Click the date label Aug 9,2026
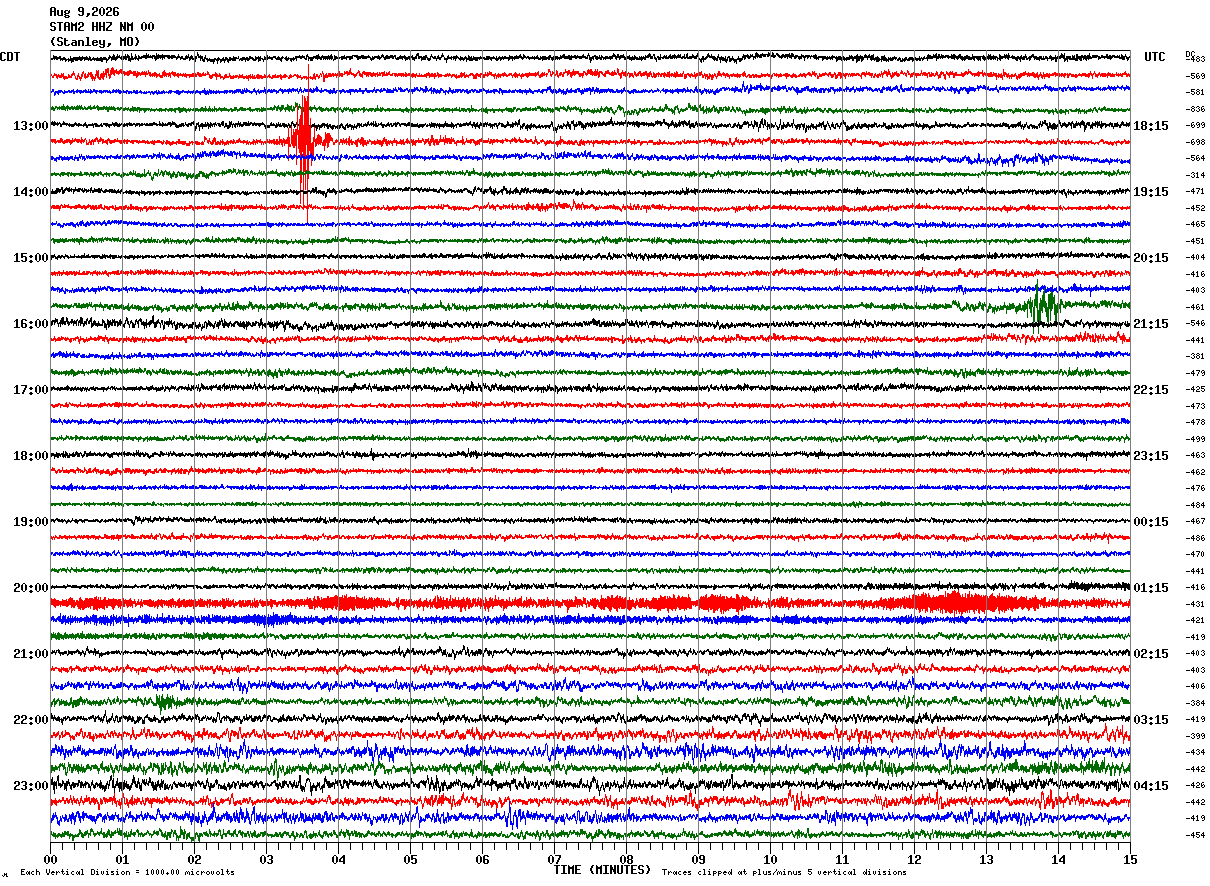The image size is (1210, 886). tap(84, 12)
